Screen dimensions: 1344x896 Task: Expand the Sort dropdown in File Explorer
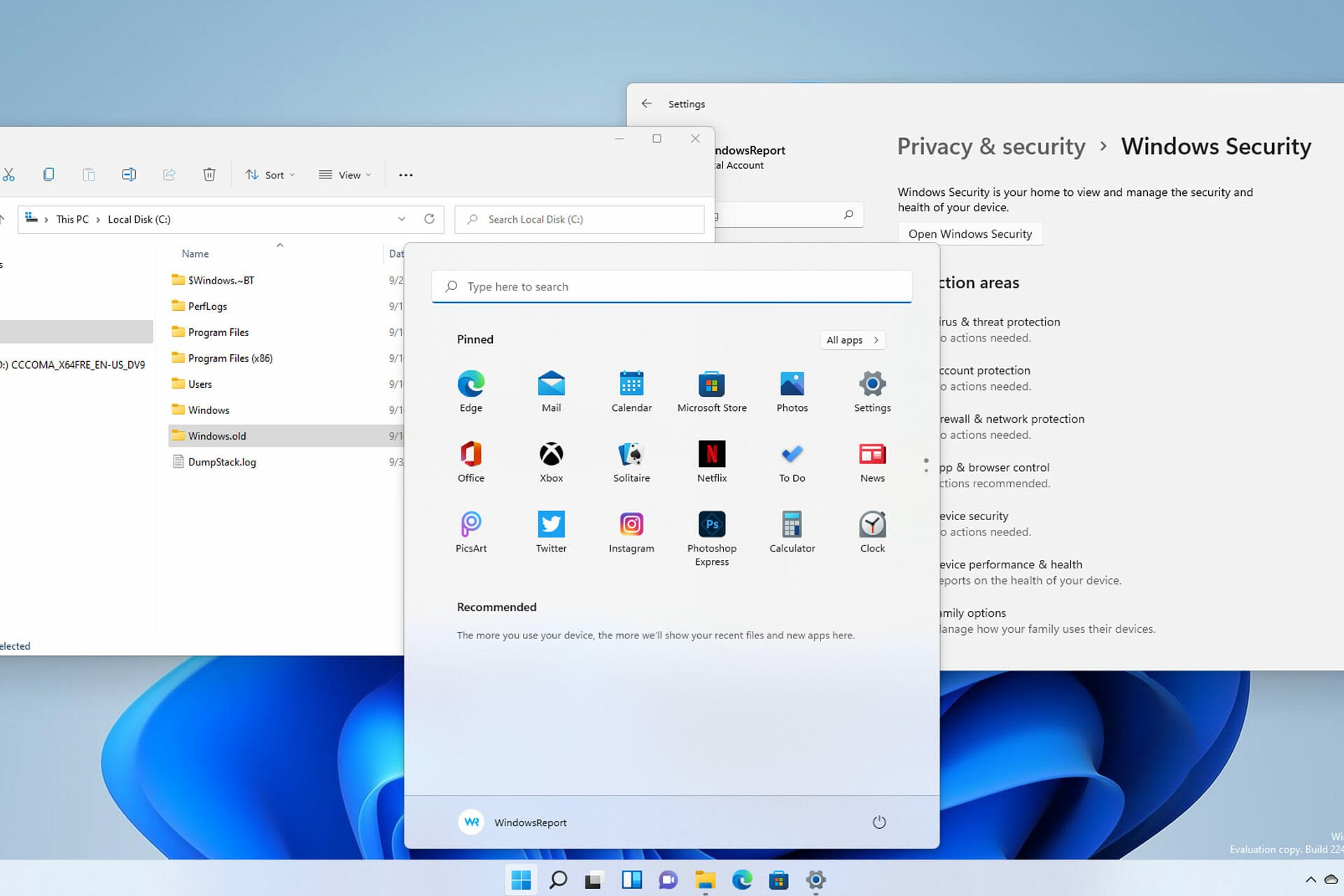270,174
